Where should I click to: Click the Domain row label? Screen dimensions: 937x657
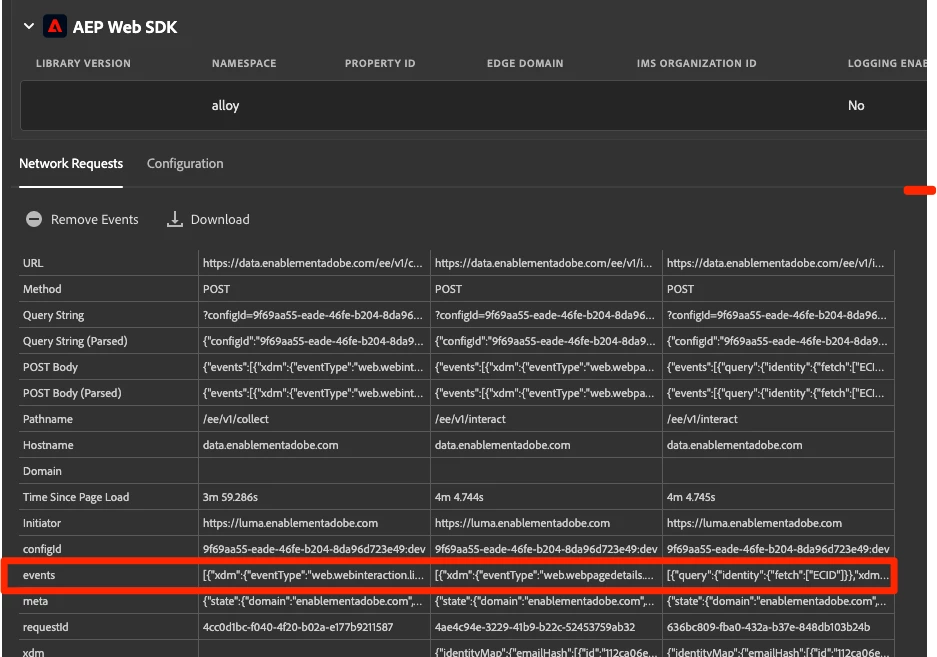pyautogui.click(x=42, y=471)
